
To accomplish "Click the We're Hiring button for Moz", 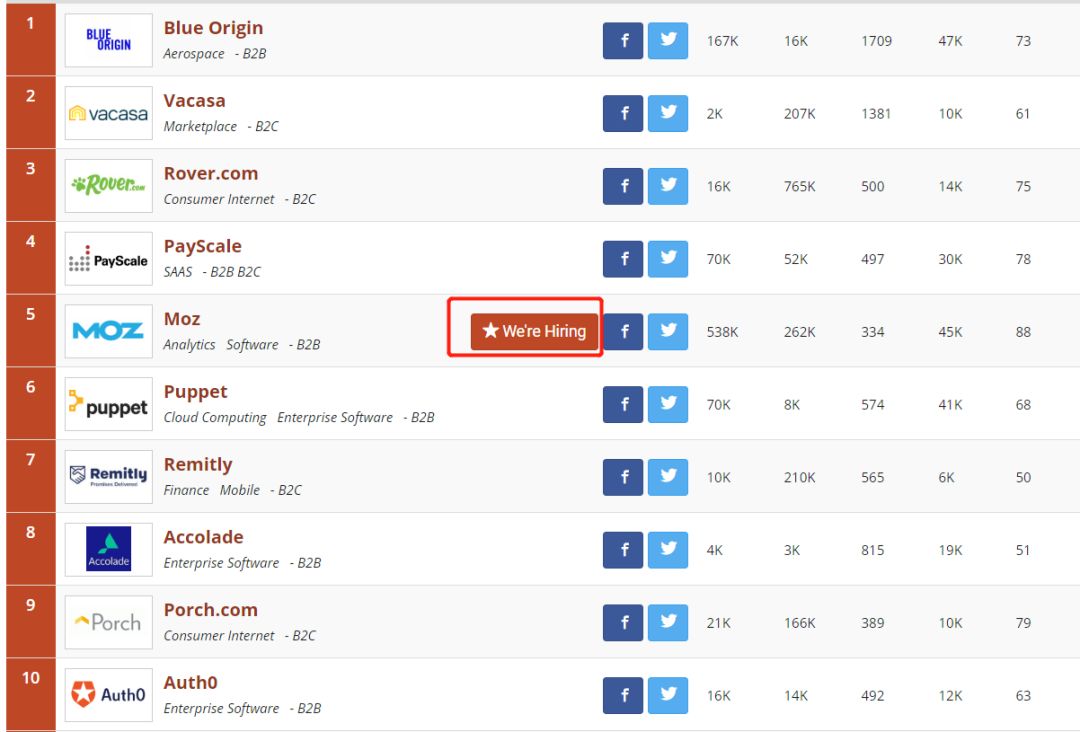I will [x=534, y=331].
